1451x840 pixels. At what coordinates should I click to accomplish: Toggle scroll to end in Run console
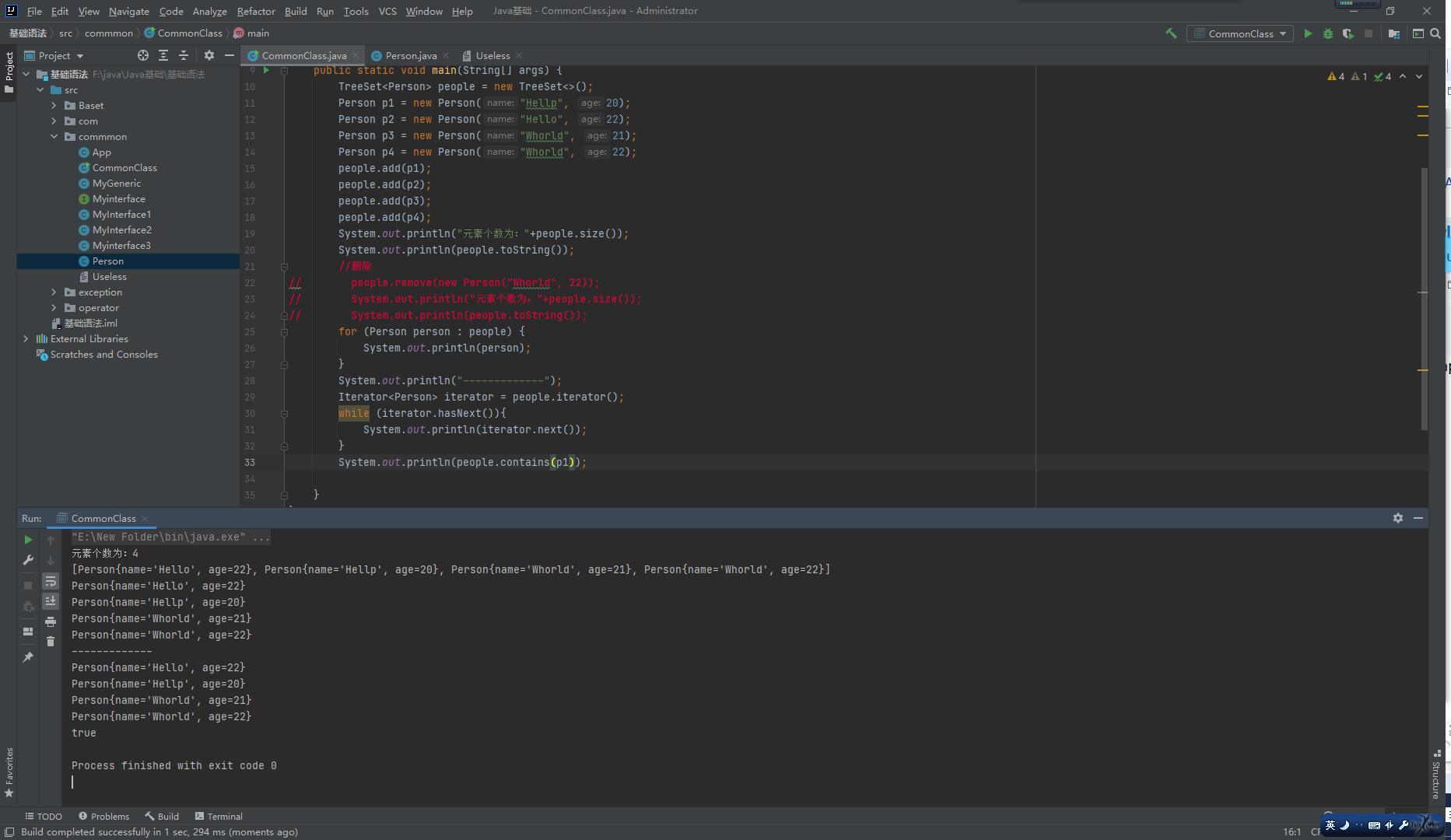tap(51, 601)
